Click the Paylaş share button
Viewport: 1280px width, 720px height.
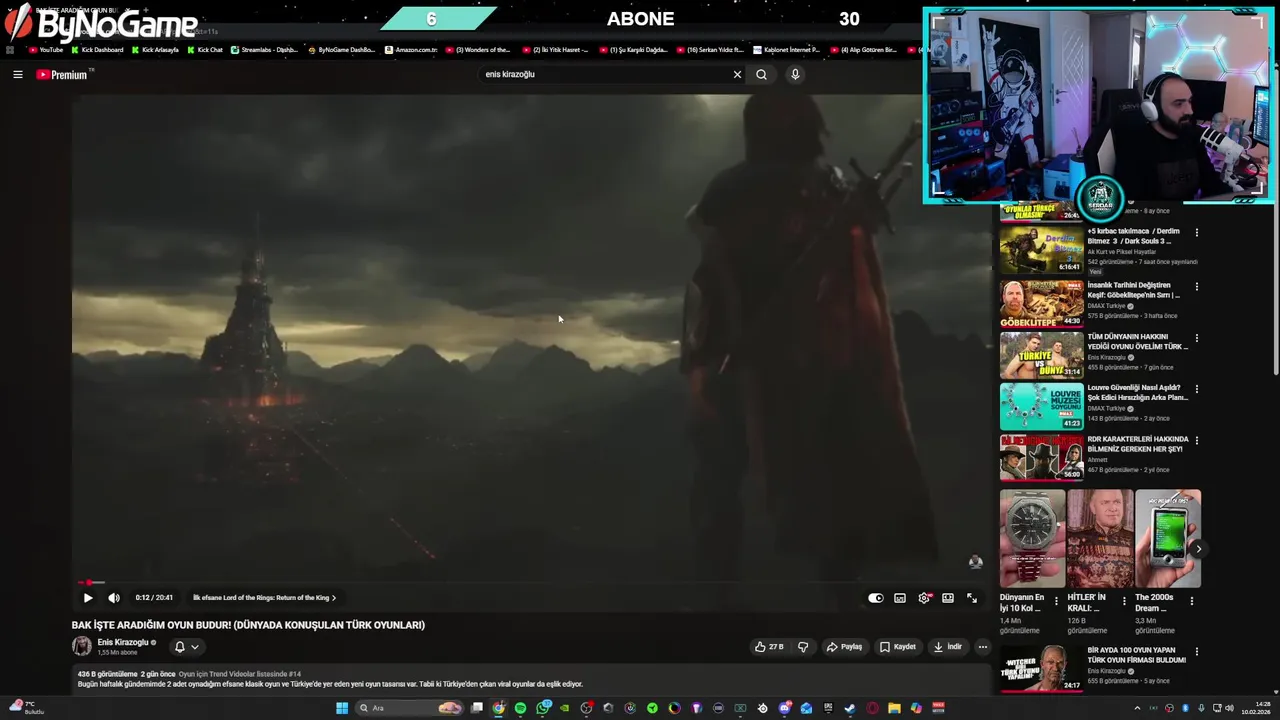(845, 647)
